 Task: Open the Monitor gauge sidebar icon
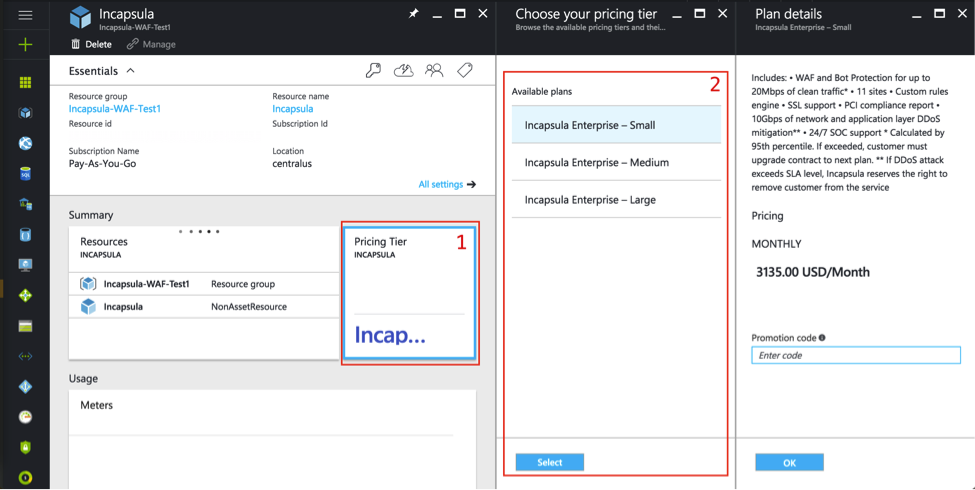25,417
